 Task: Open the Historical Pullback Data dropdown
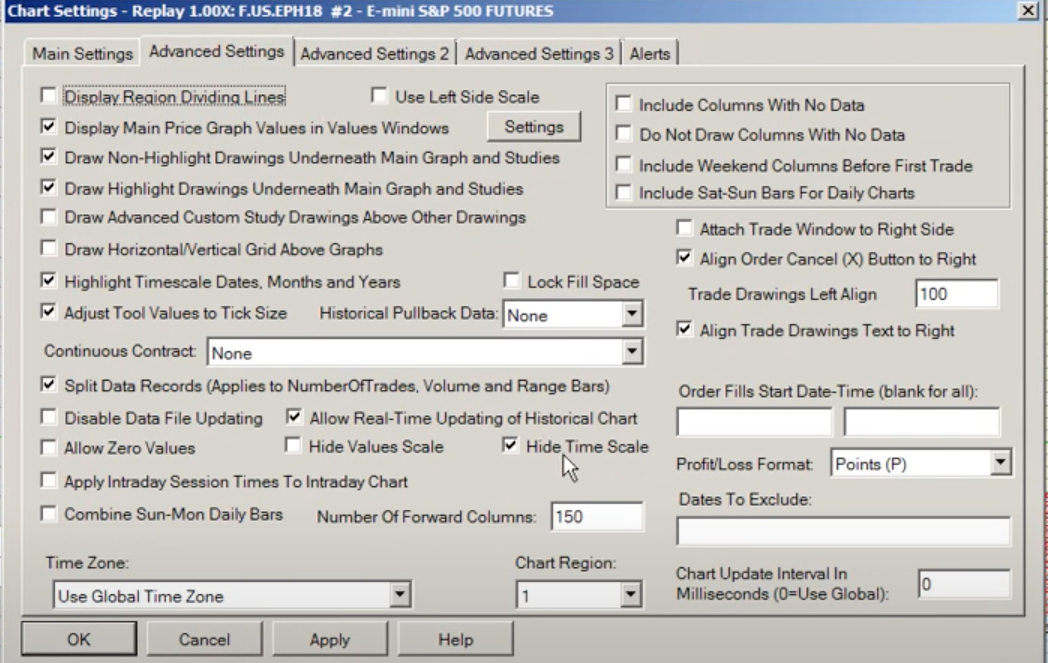[631, 314]
